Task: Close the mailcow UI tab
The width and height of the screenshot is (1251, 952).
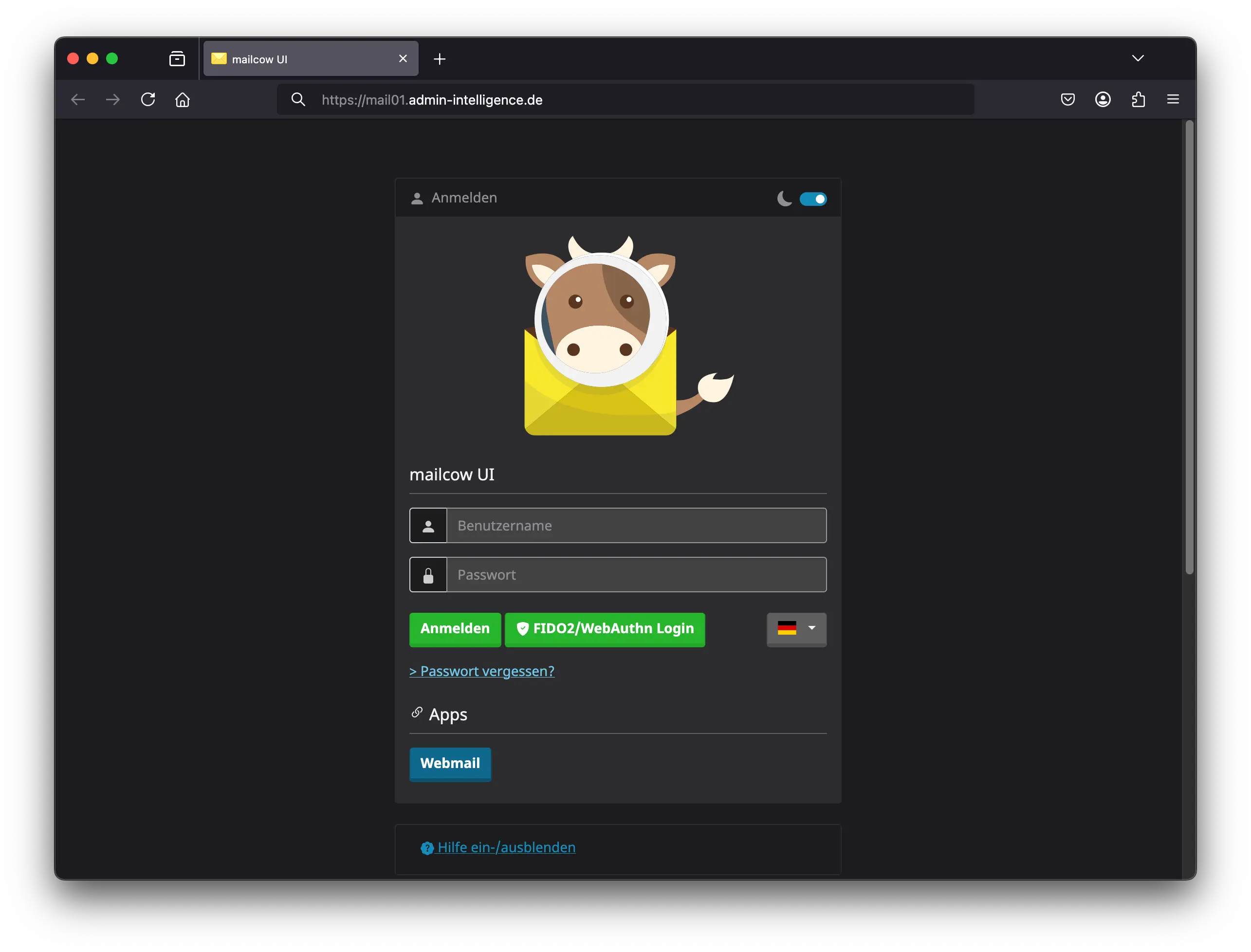Action: pyautogui.click(x=403, y=58)
